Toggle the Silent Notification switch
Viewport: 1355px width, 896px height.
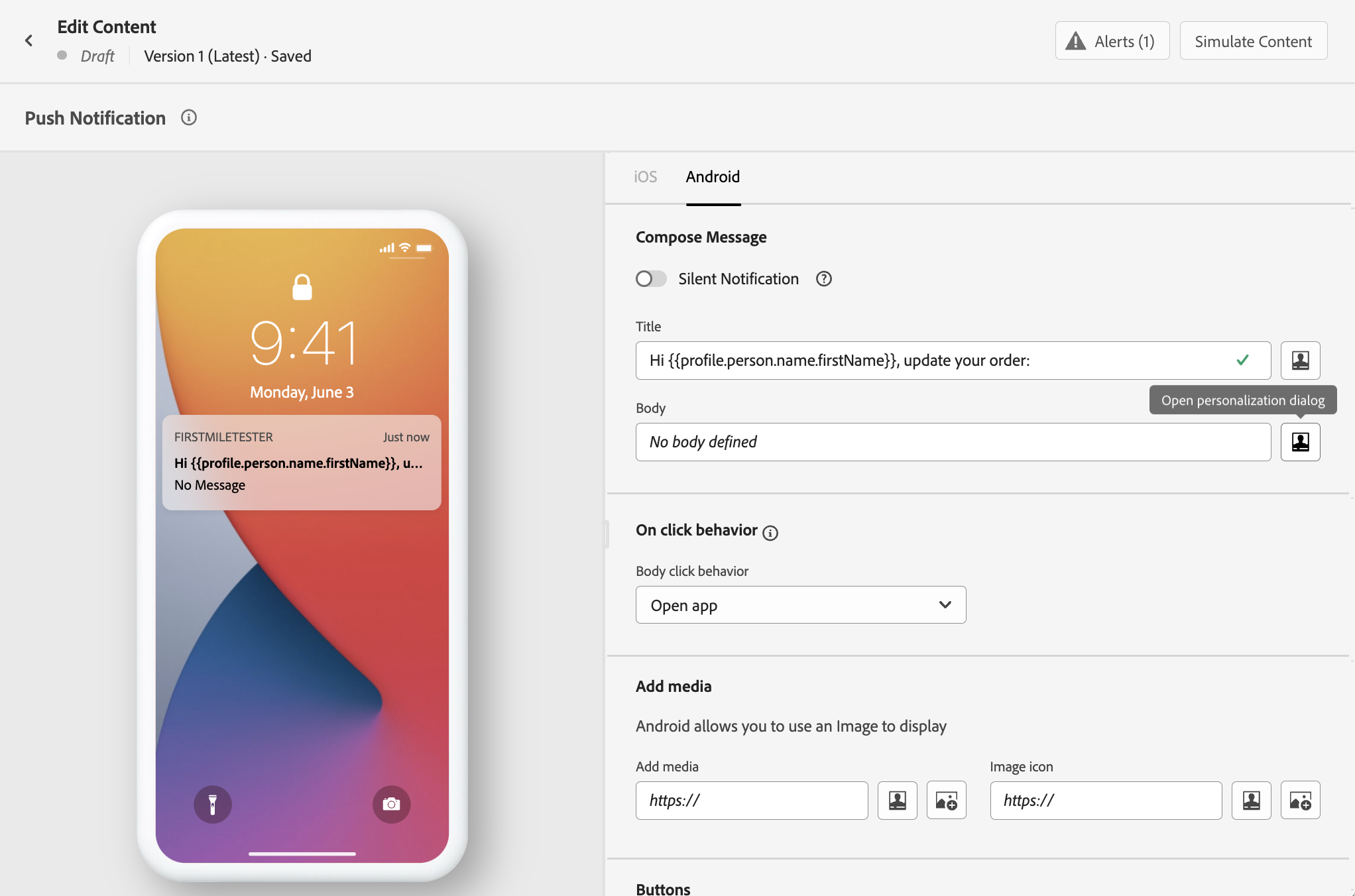[650, 279]
